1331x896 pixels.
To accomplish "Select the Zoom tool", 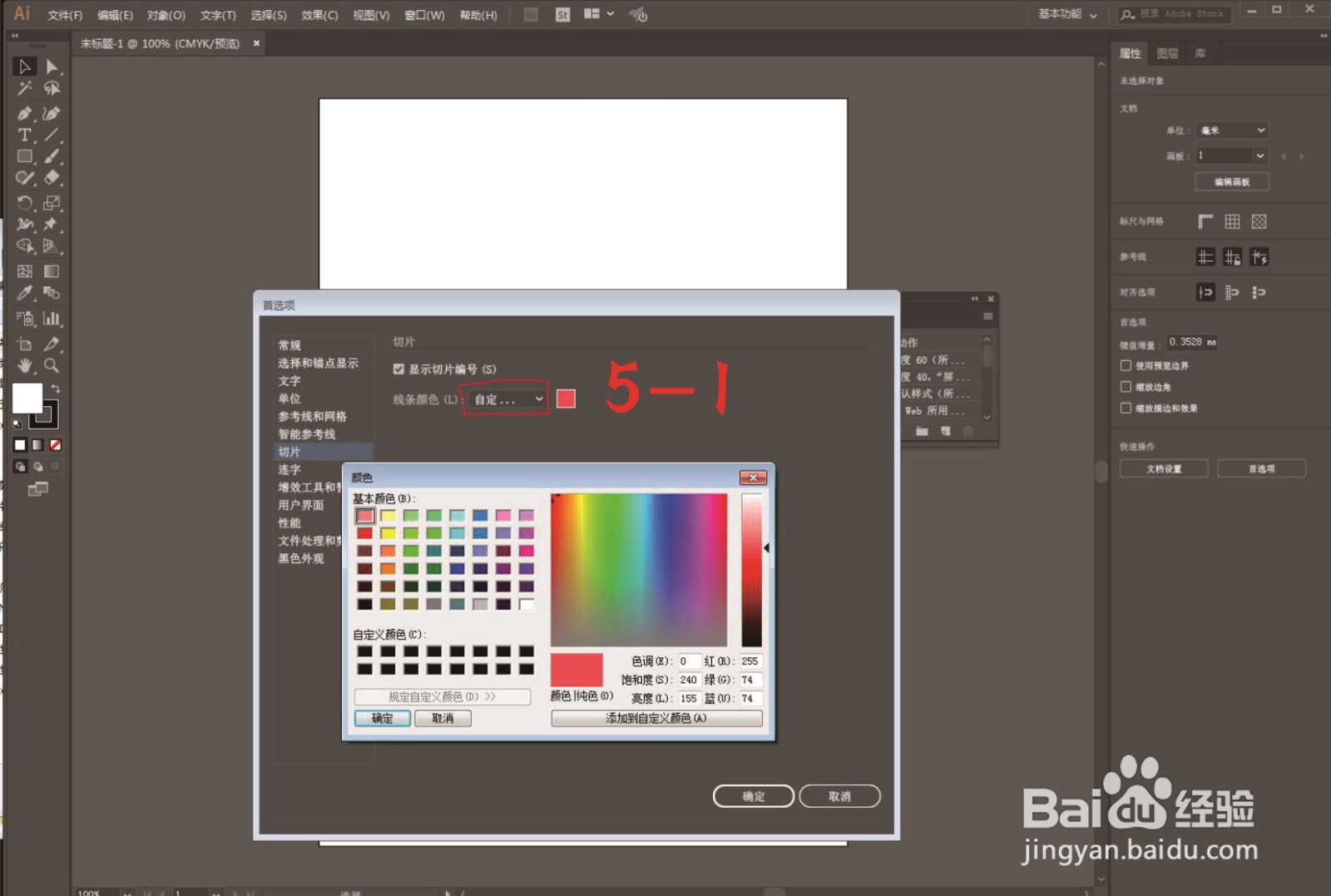I will pos(52,365).
